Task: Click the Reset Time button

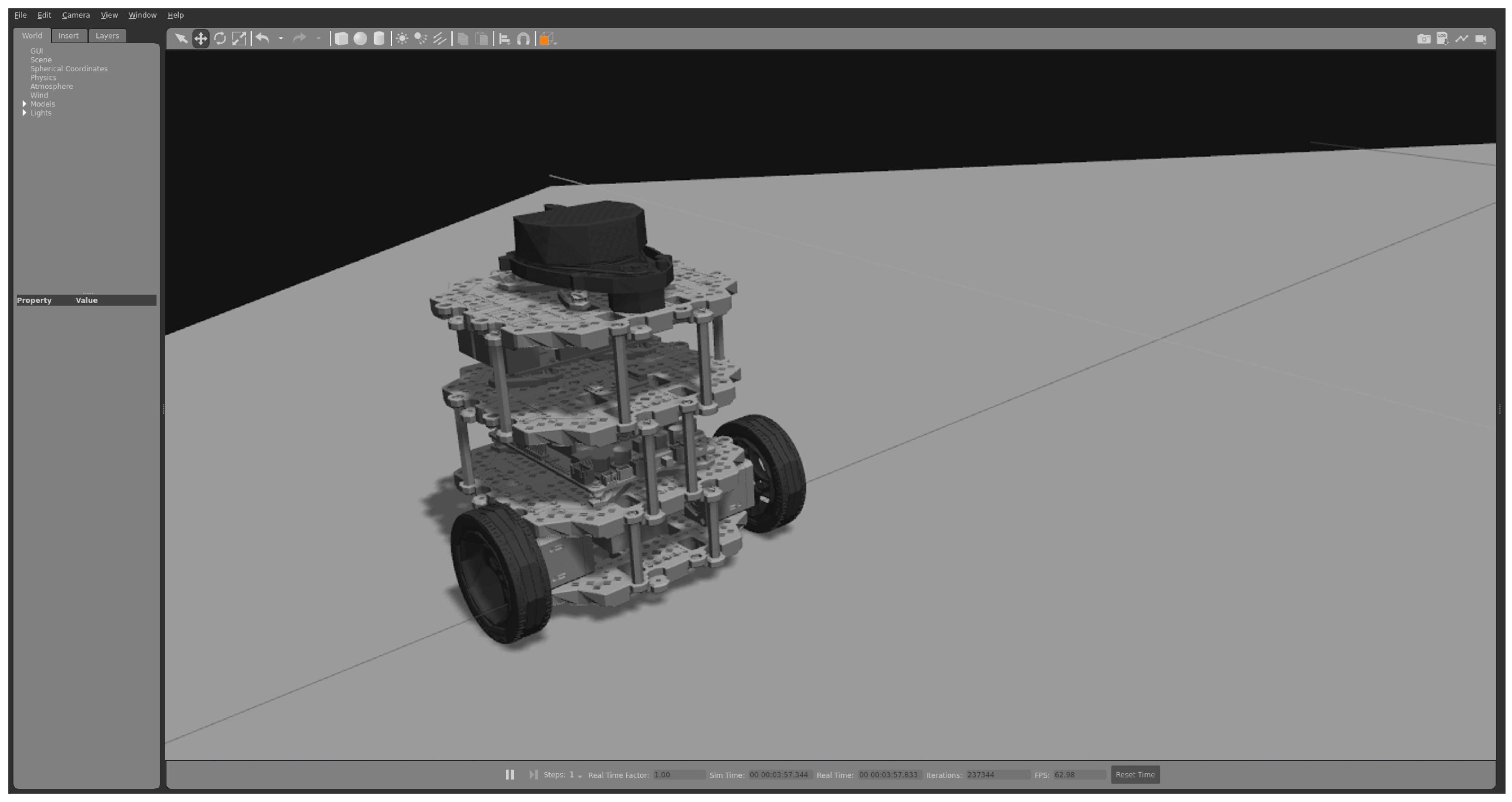Action: [1135, 774]
